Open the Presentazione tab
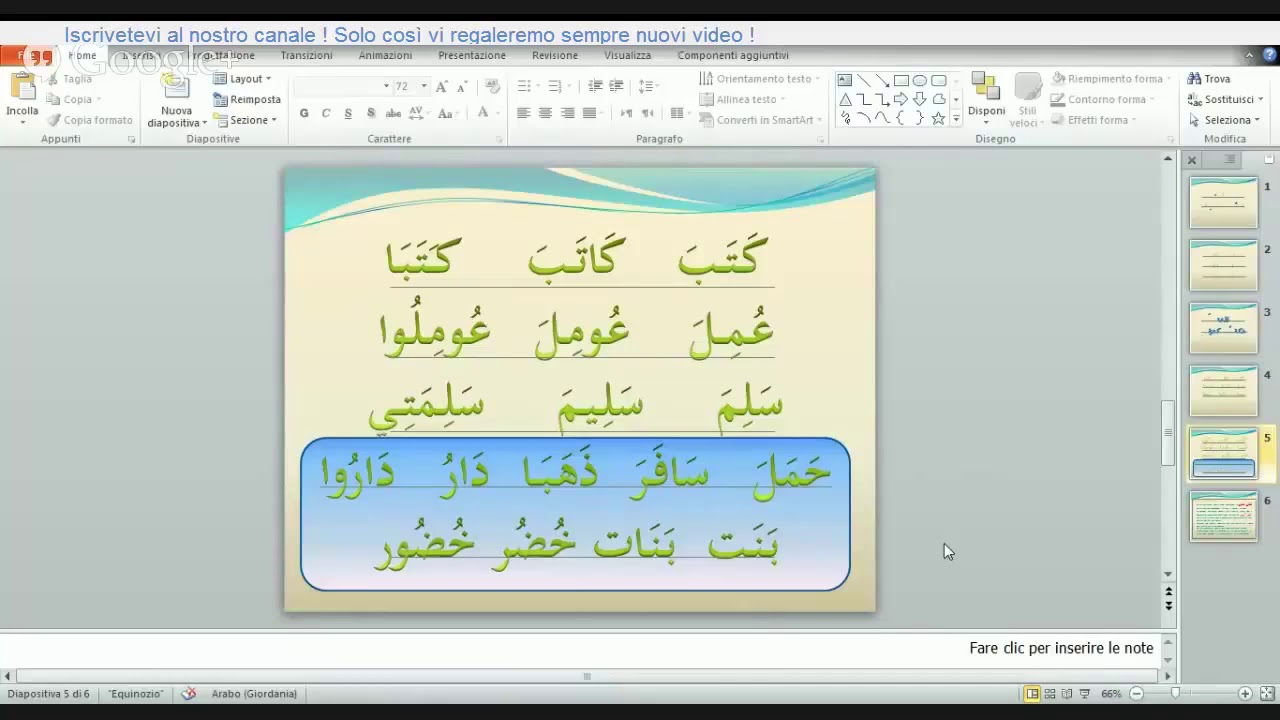The width and height of the screenshot is (1280, 720). pos(472,56)
